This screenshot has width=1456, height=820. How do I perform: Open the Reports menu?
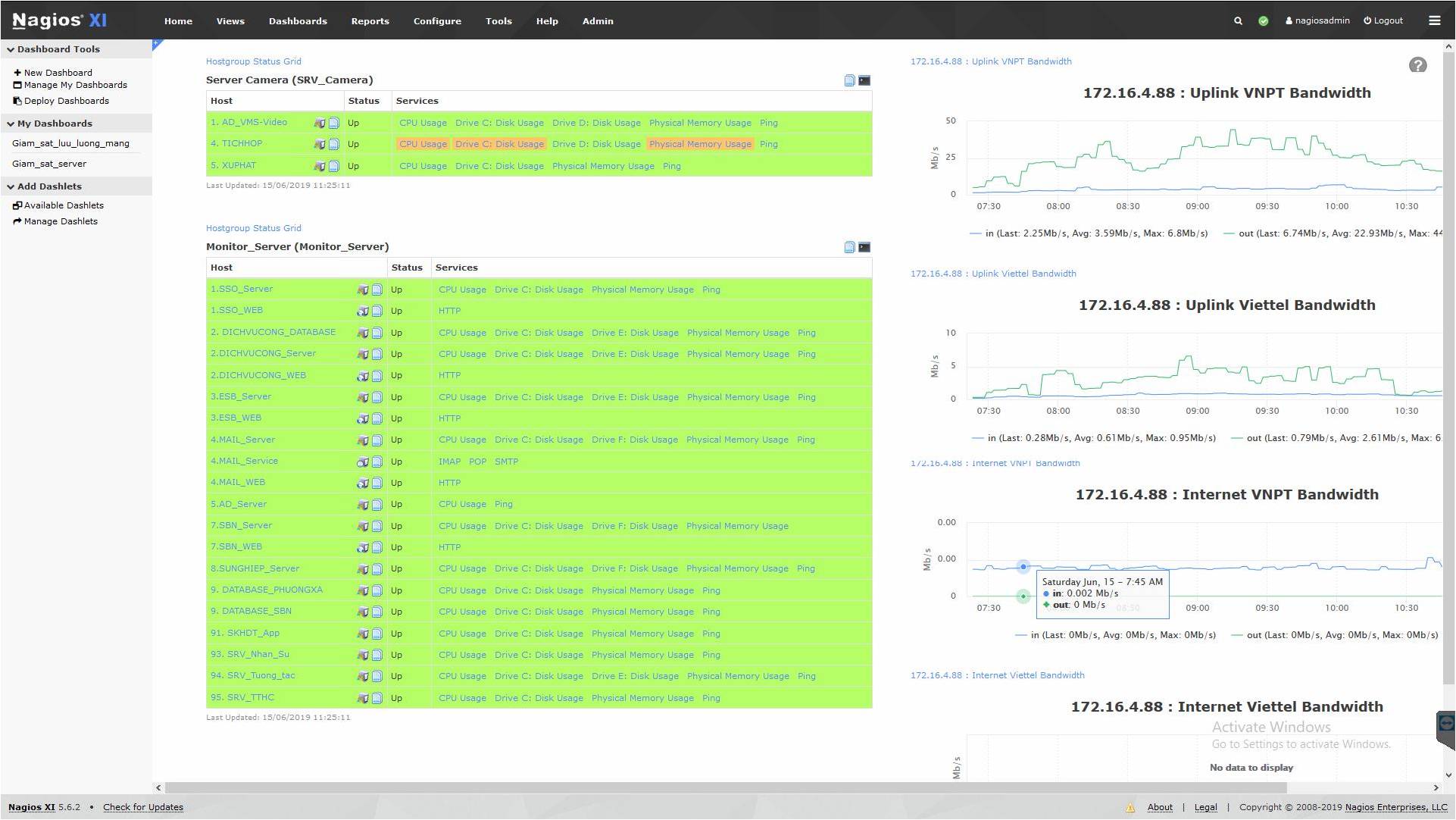coord(370,21)
